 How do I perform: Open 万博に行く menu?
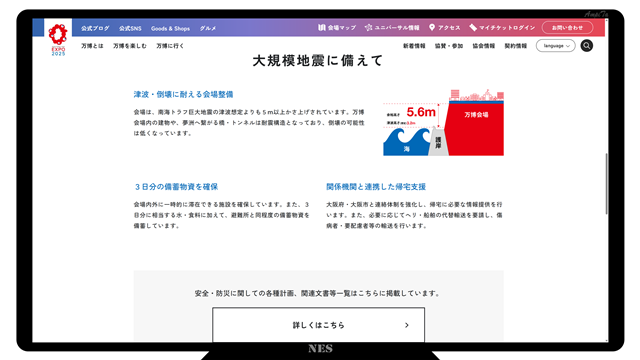click(x=170, y=46)
